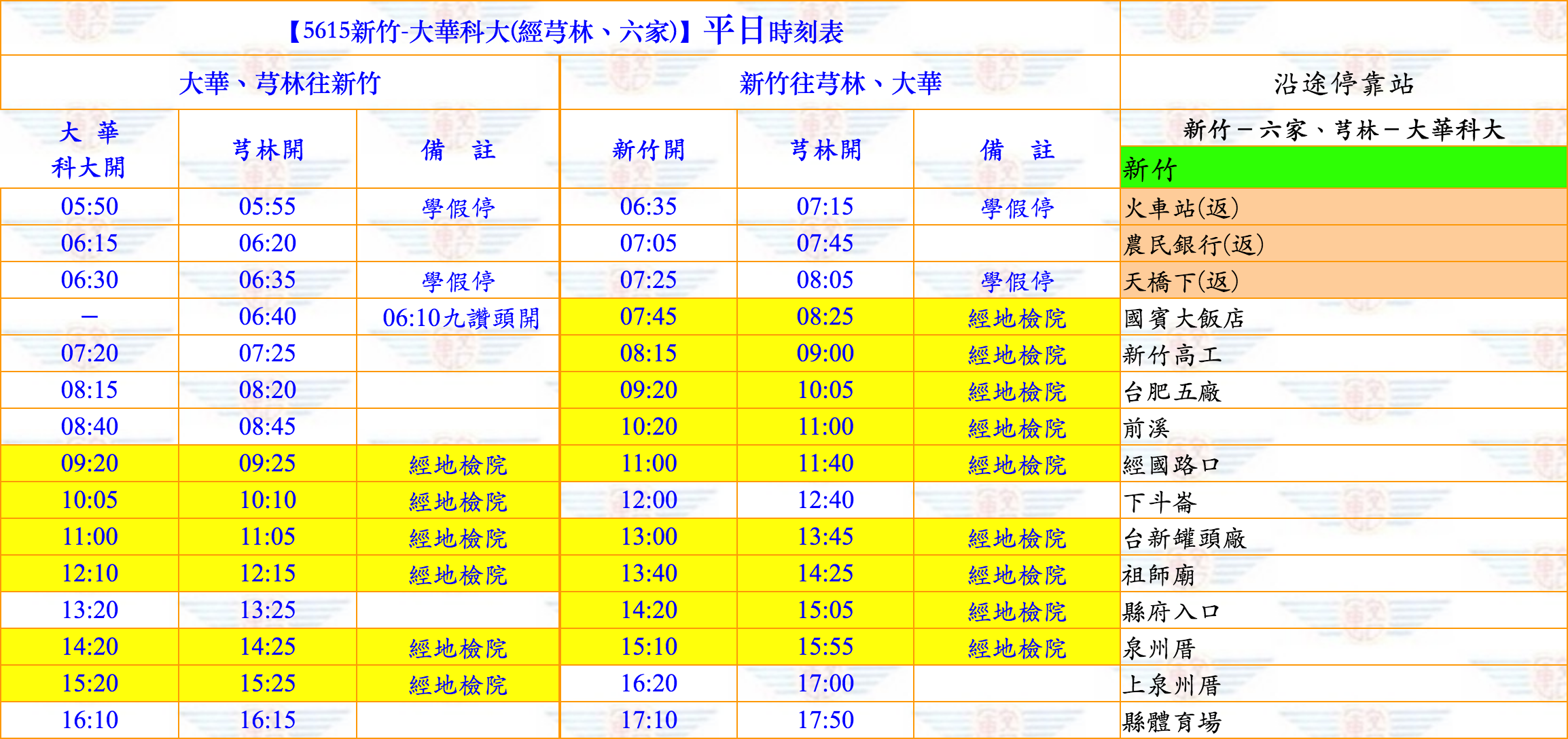Image resolution: width=1568 pixels, height=739 pixels.
Task: Click 經地檢院 note beside 09:25
Action: click(x=458, y=465)
